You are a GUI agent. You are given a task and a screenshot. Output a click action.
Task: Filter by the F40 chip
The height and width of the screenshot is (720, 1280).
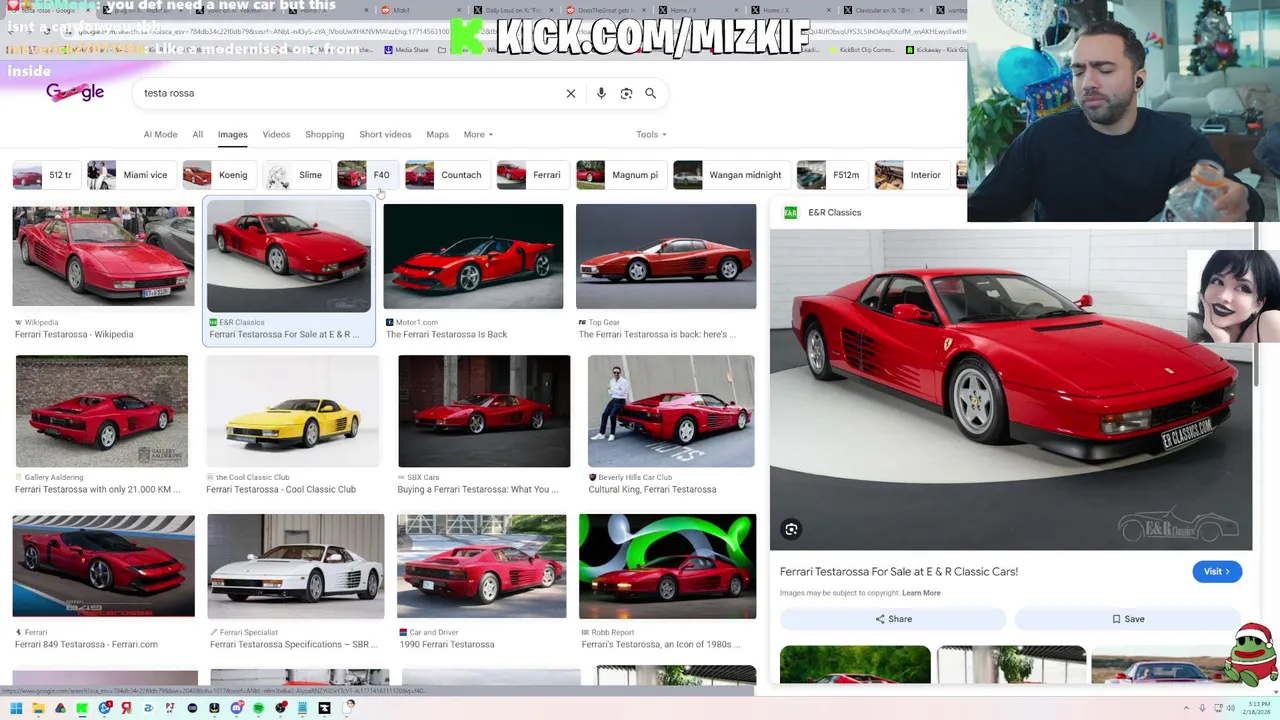tap(366, 175)
